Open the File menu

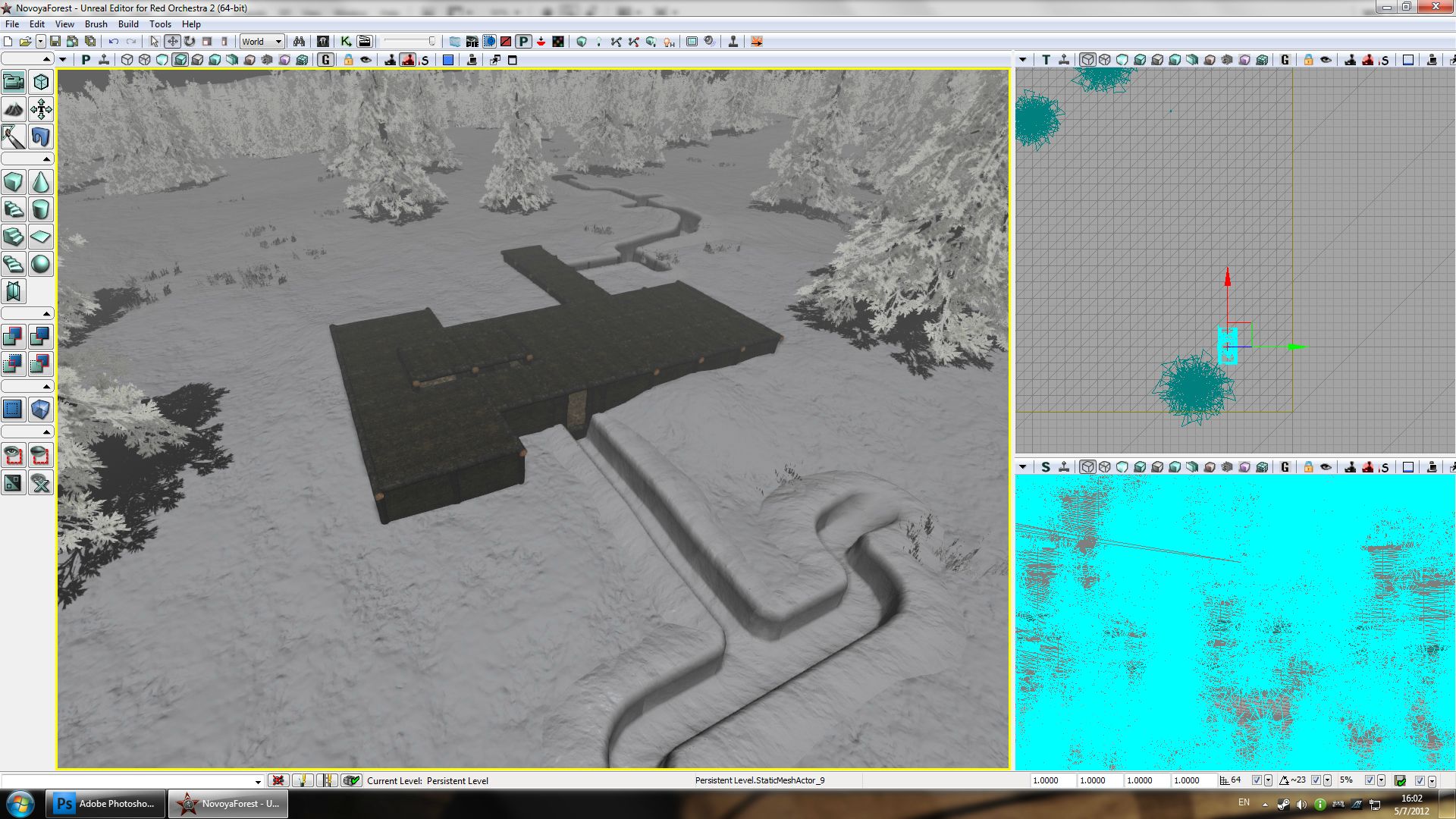(12, 24)
